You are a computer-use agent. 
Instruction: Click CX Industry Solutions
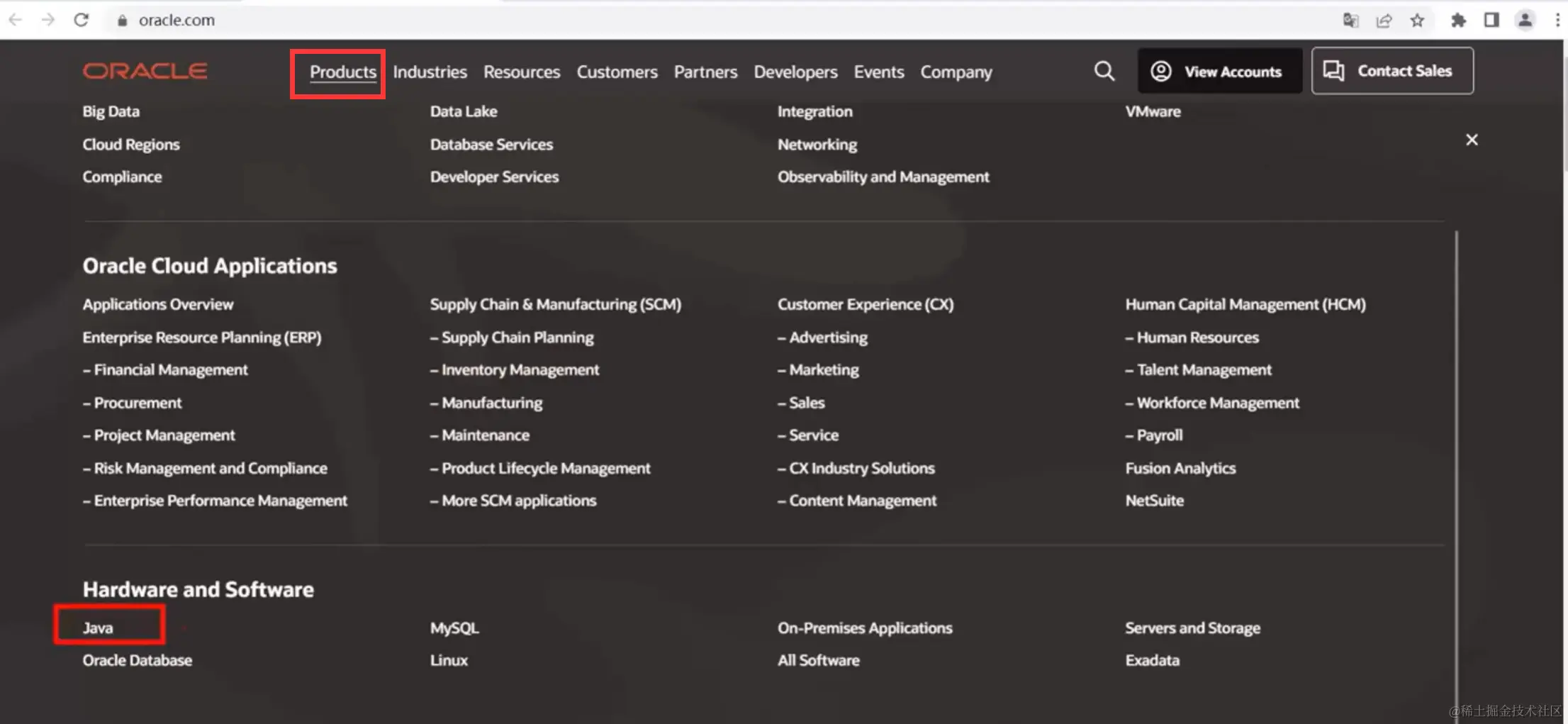click(856, 468)
